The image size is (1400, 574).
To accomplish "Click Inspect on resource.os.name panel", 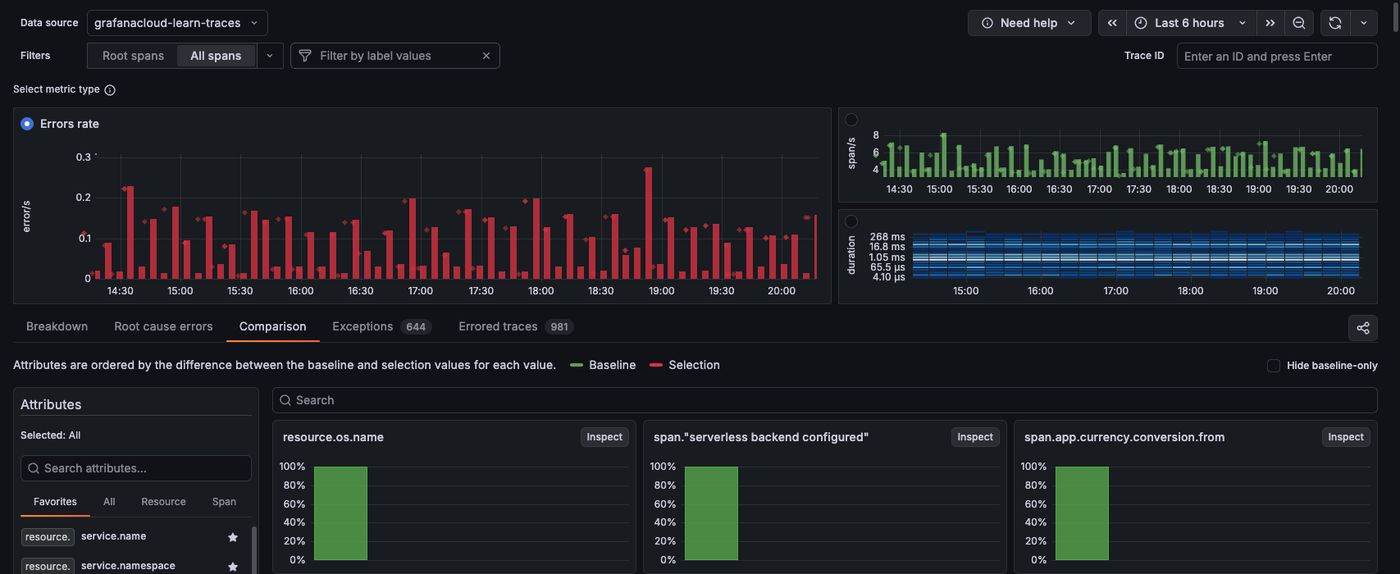I will coord(604,437).
